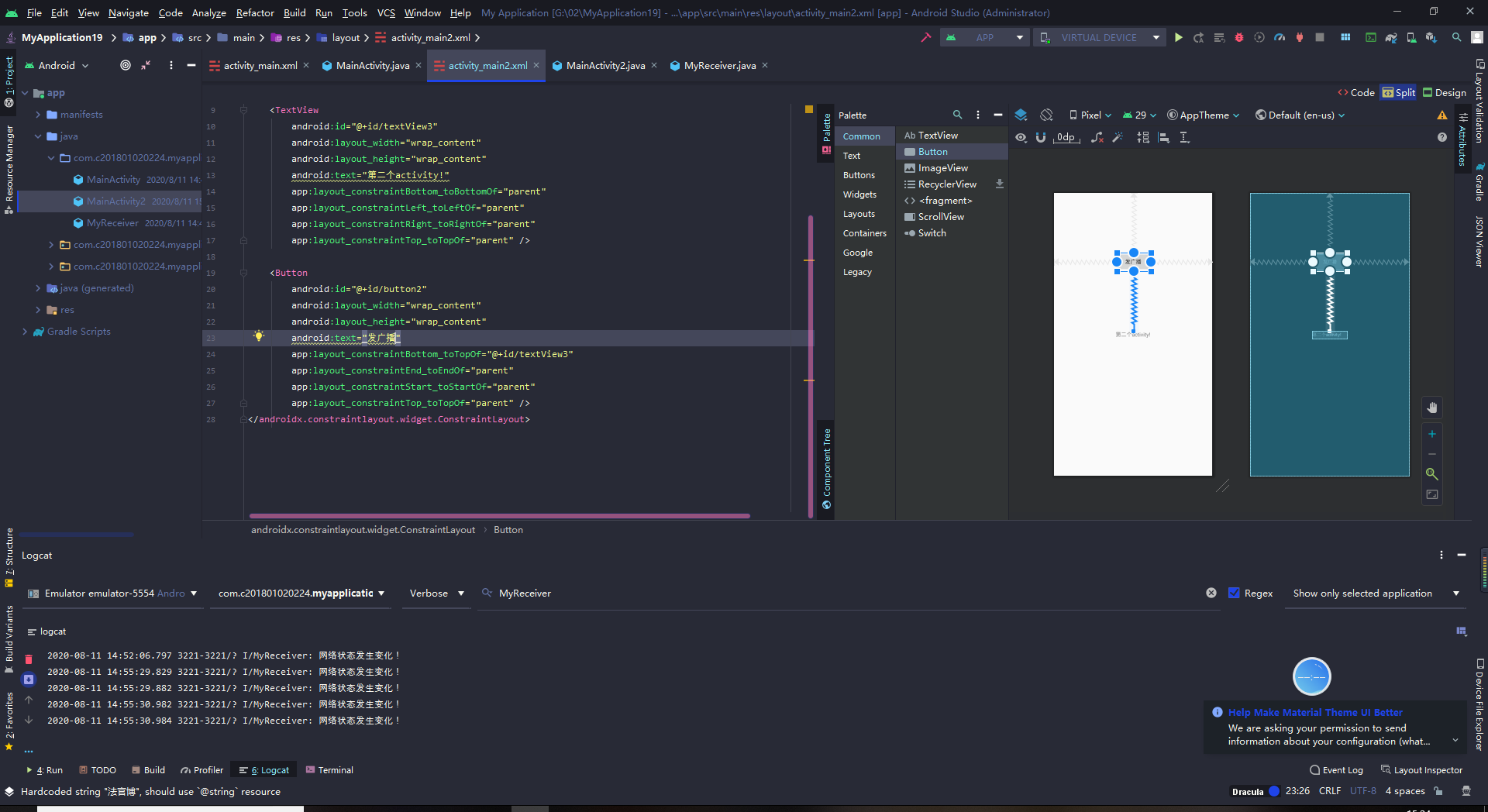
Task: Click the design warning triangle icon
Action: click(x=1441, y=115)
